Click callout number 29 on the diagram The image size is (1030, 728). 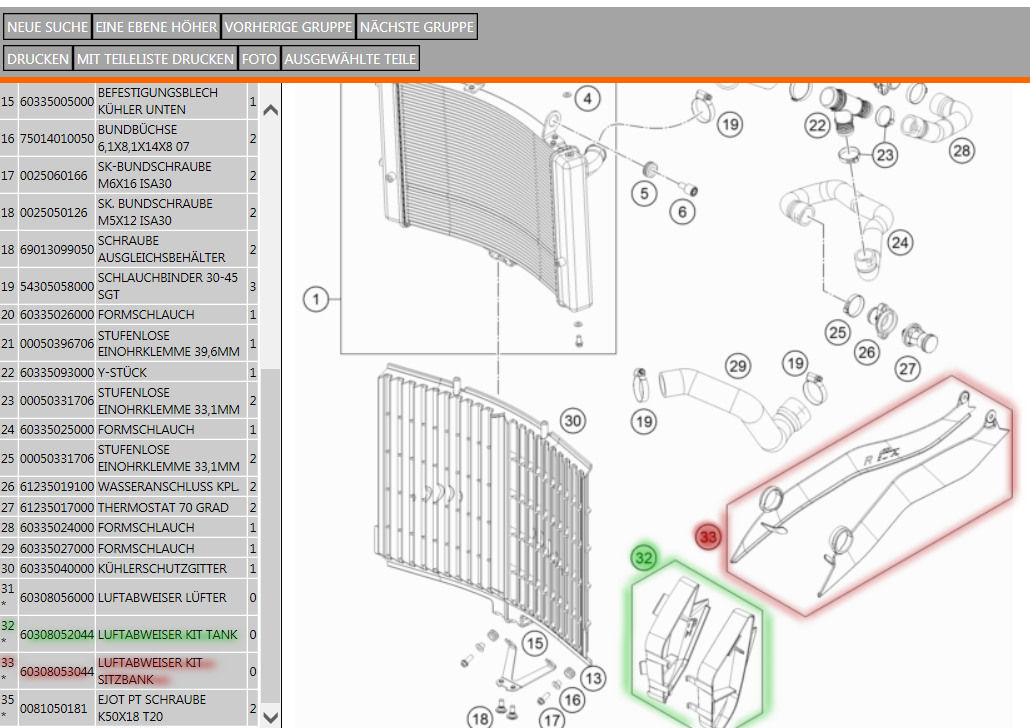(738, 366)
